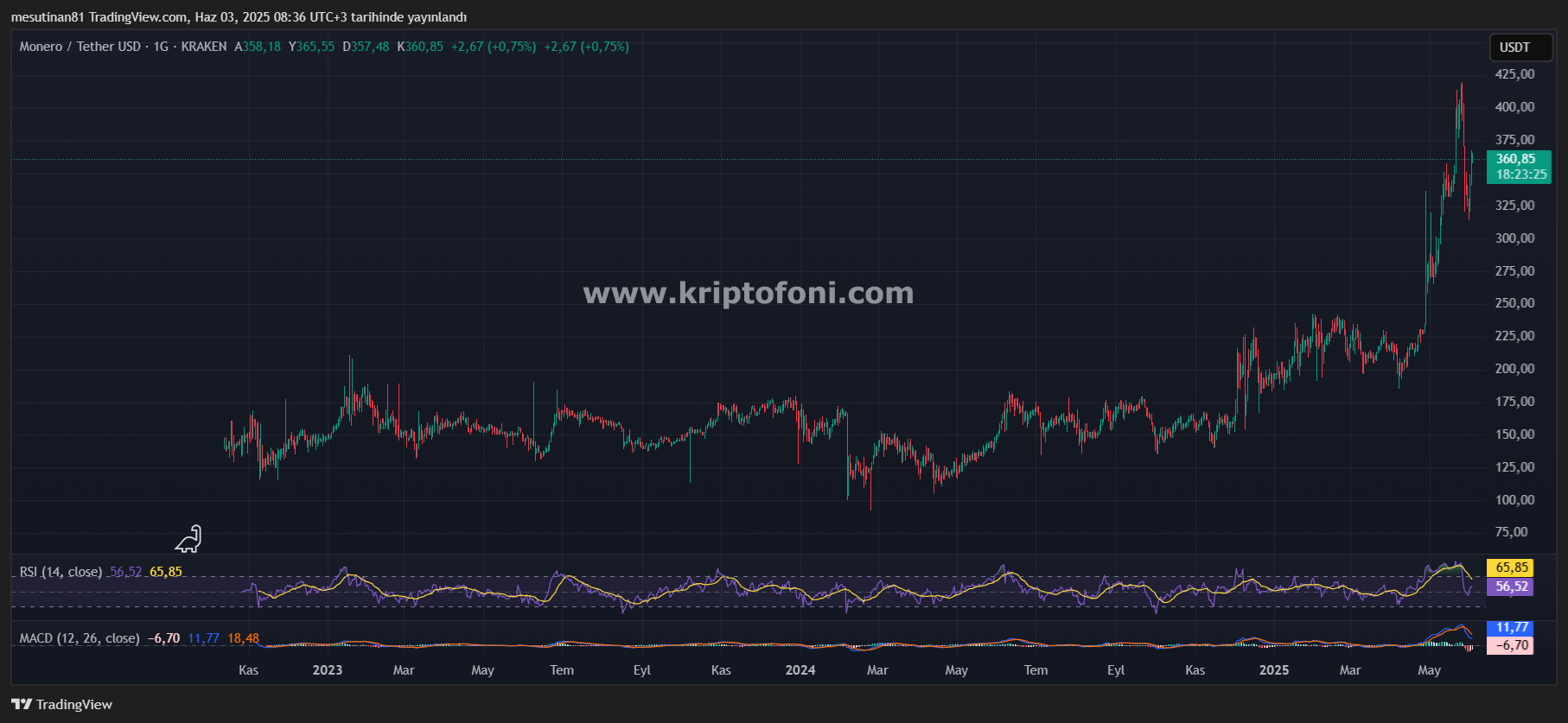Click the 75,00 price axis label
The height and width of the screenshot is (723, 1568).
1512,532
